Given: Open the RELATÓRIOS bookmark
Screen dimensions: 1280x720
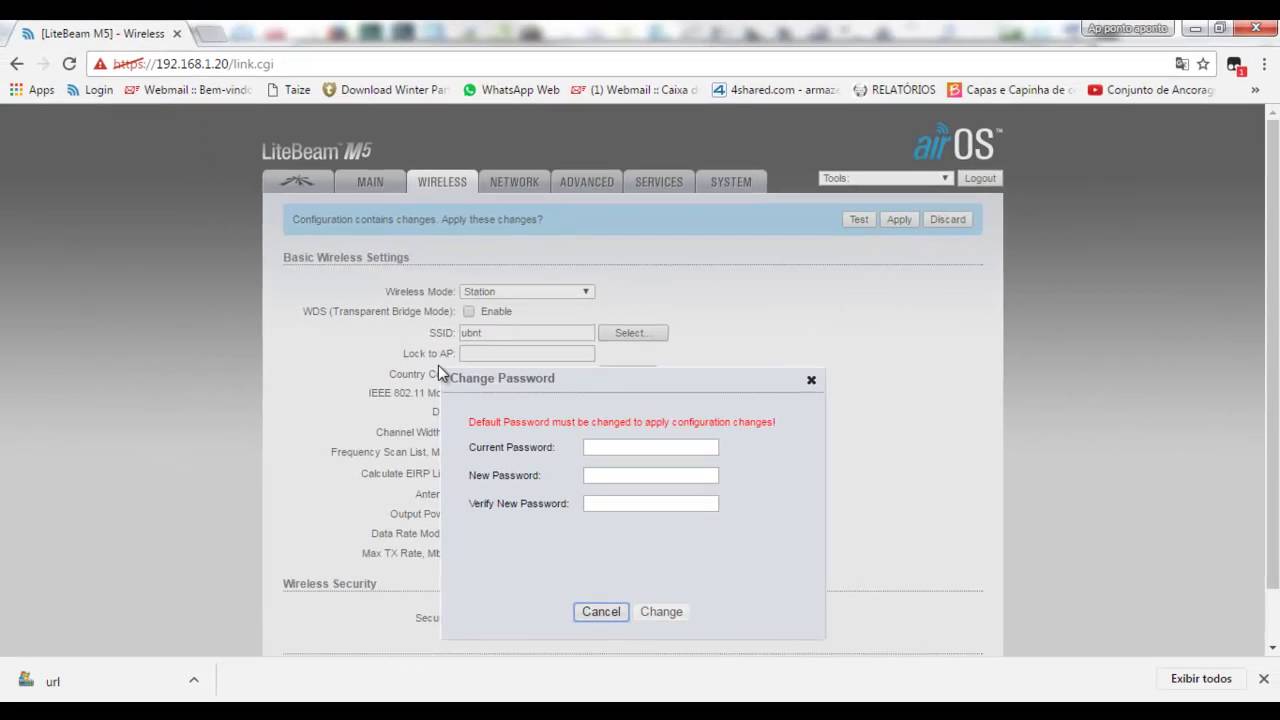Looking at the screenshot, I should (x=894, y=89).
